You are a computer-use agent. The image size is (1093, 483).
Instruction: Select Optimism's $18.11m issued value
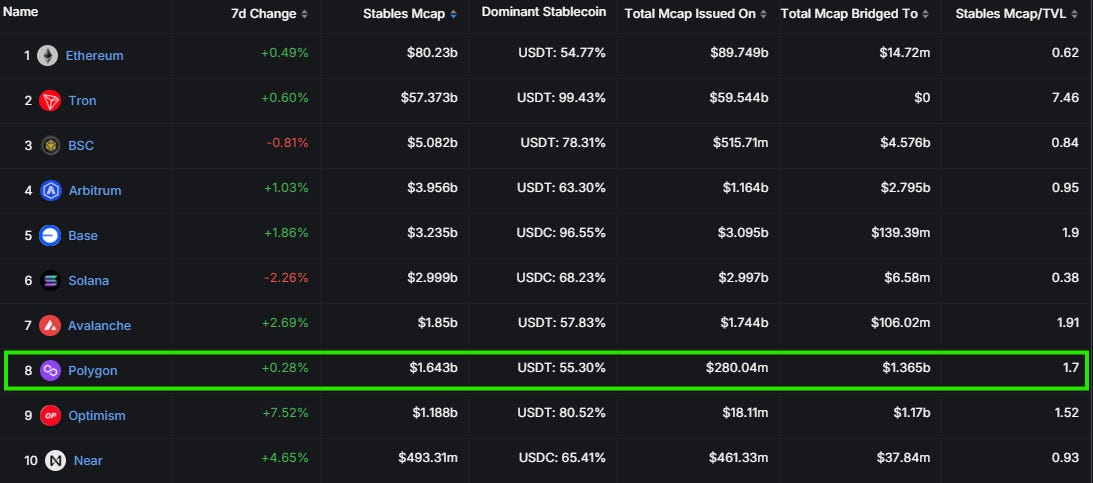743,413
